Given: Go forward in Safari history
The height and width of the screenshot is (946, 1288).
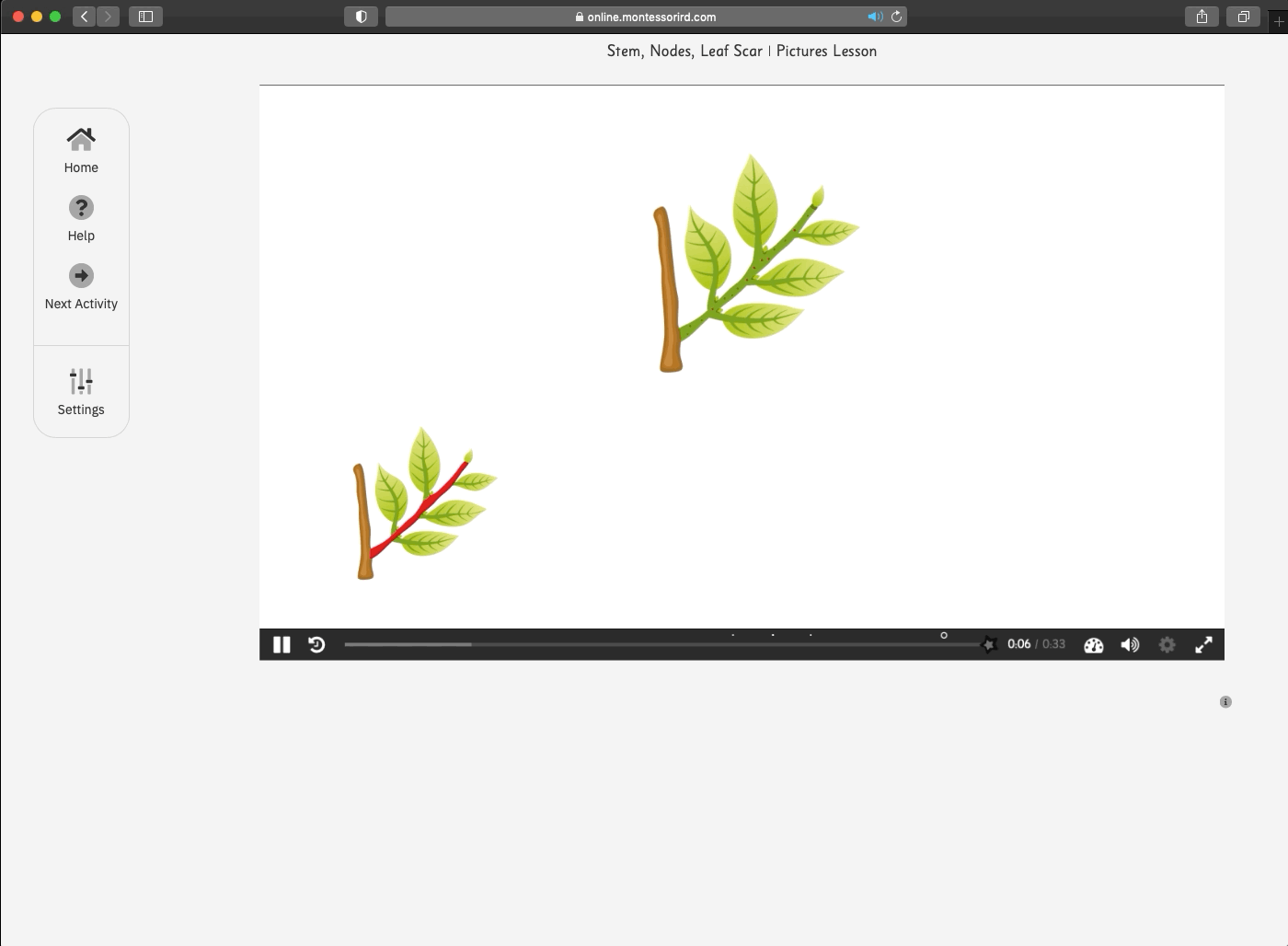Looking at the screenshot, I should pos(108,17).
